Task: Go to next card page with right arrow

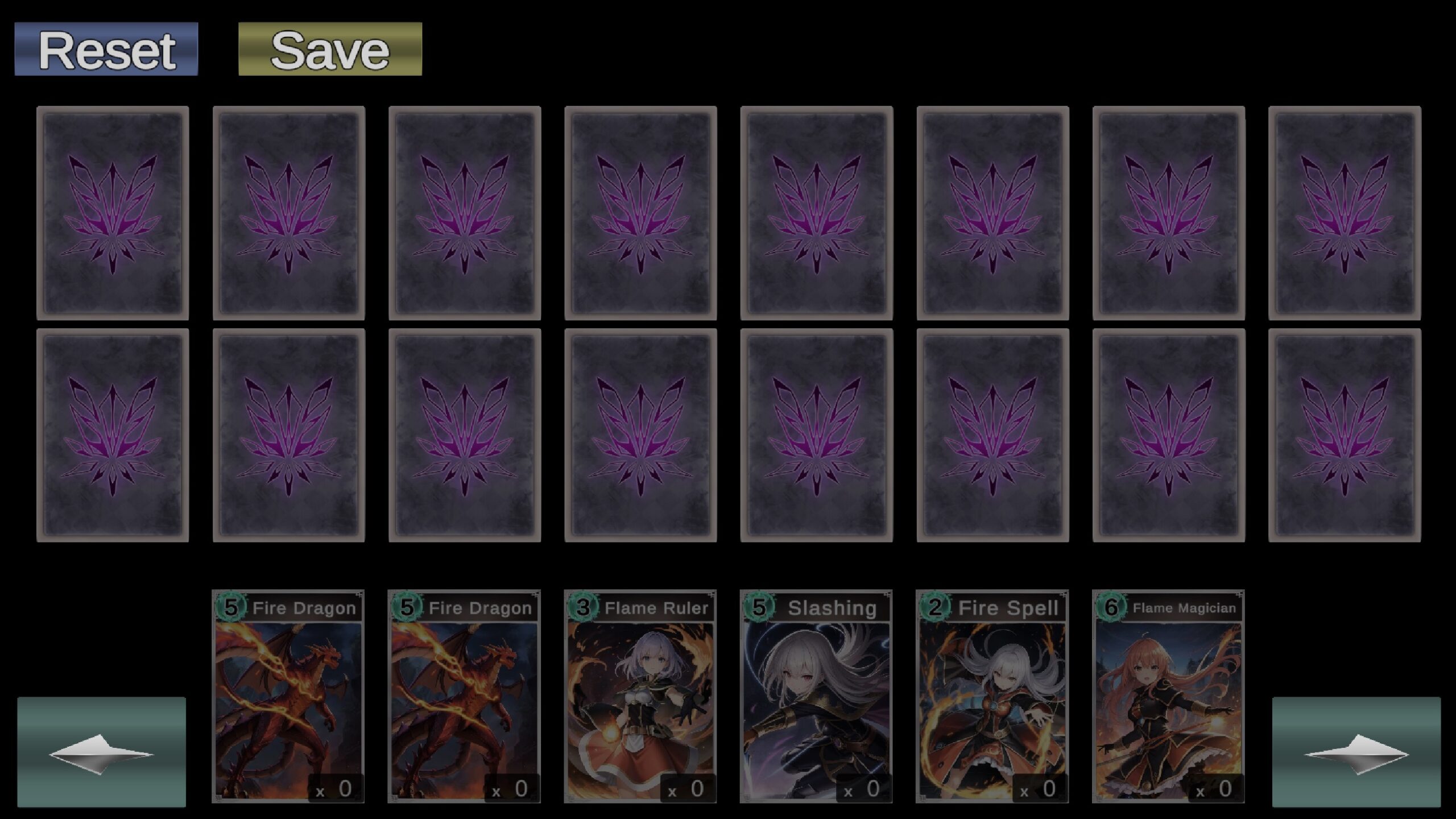Action: 1356,752
